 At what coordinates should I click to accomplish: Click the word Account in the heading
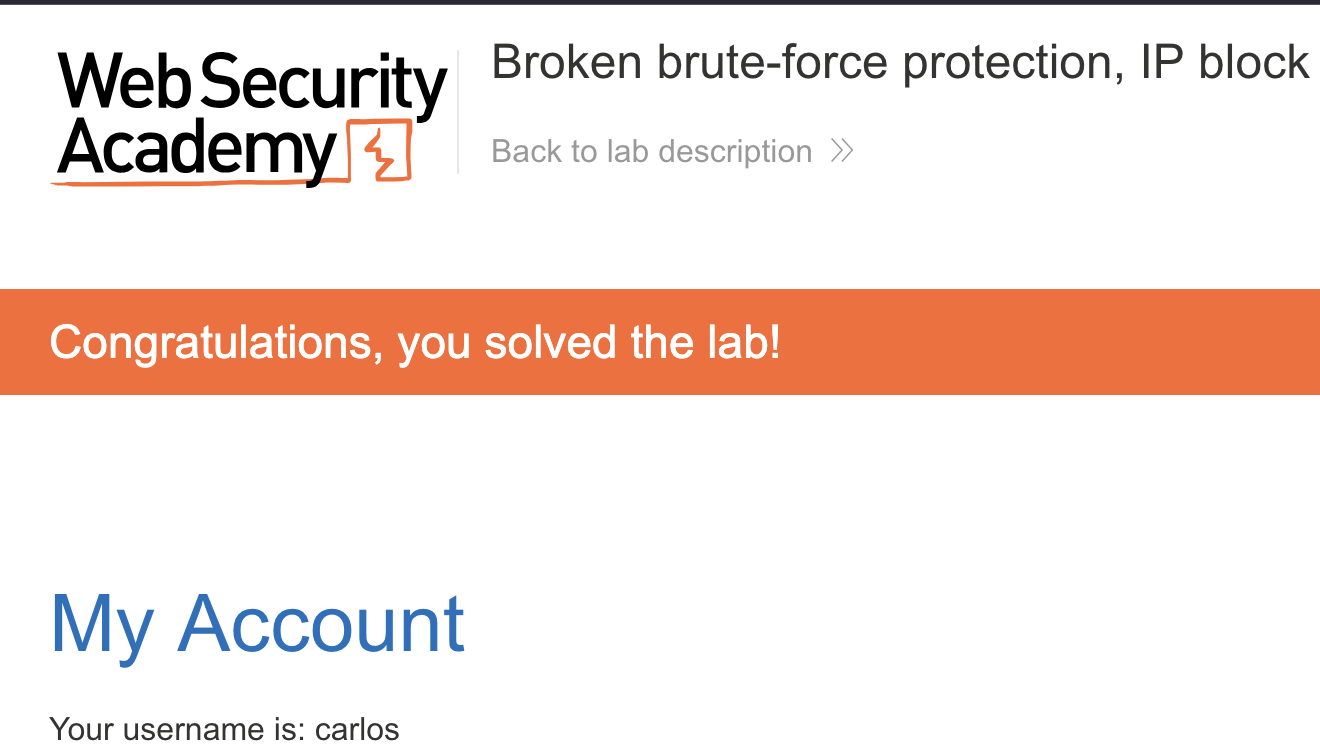(x=321, y=624)
